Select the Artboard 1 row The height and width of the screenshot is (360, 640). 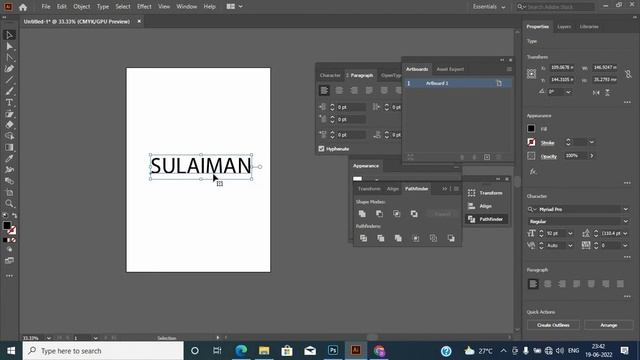pos(457,83)
